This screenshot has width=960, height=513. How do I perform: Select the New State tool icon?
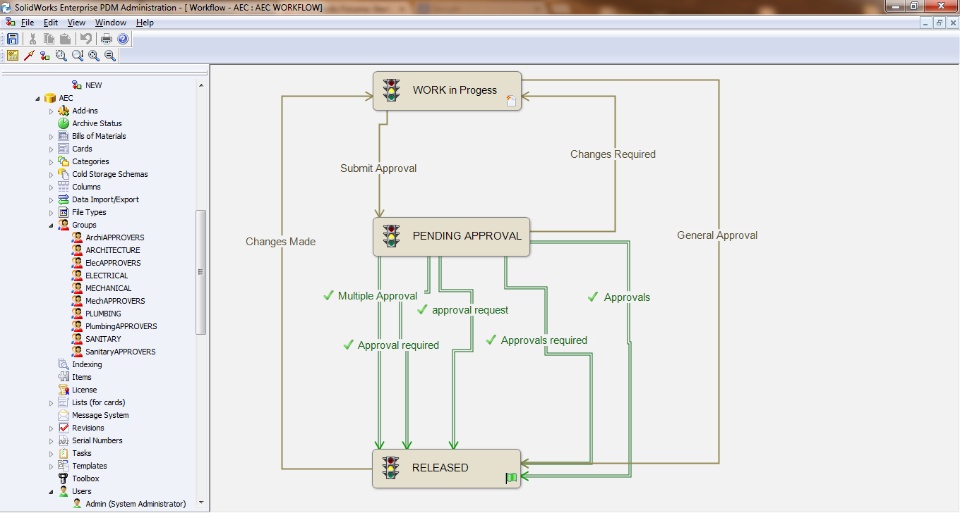[12, 56]
